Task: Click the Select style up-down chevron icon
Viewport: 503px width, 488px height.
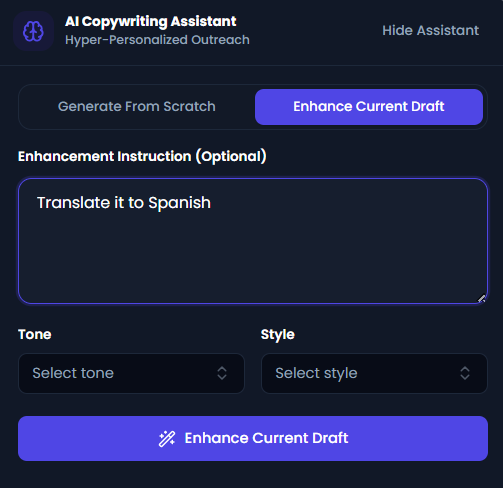Action: point(465,373)
